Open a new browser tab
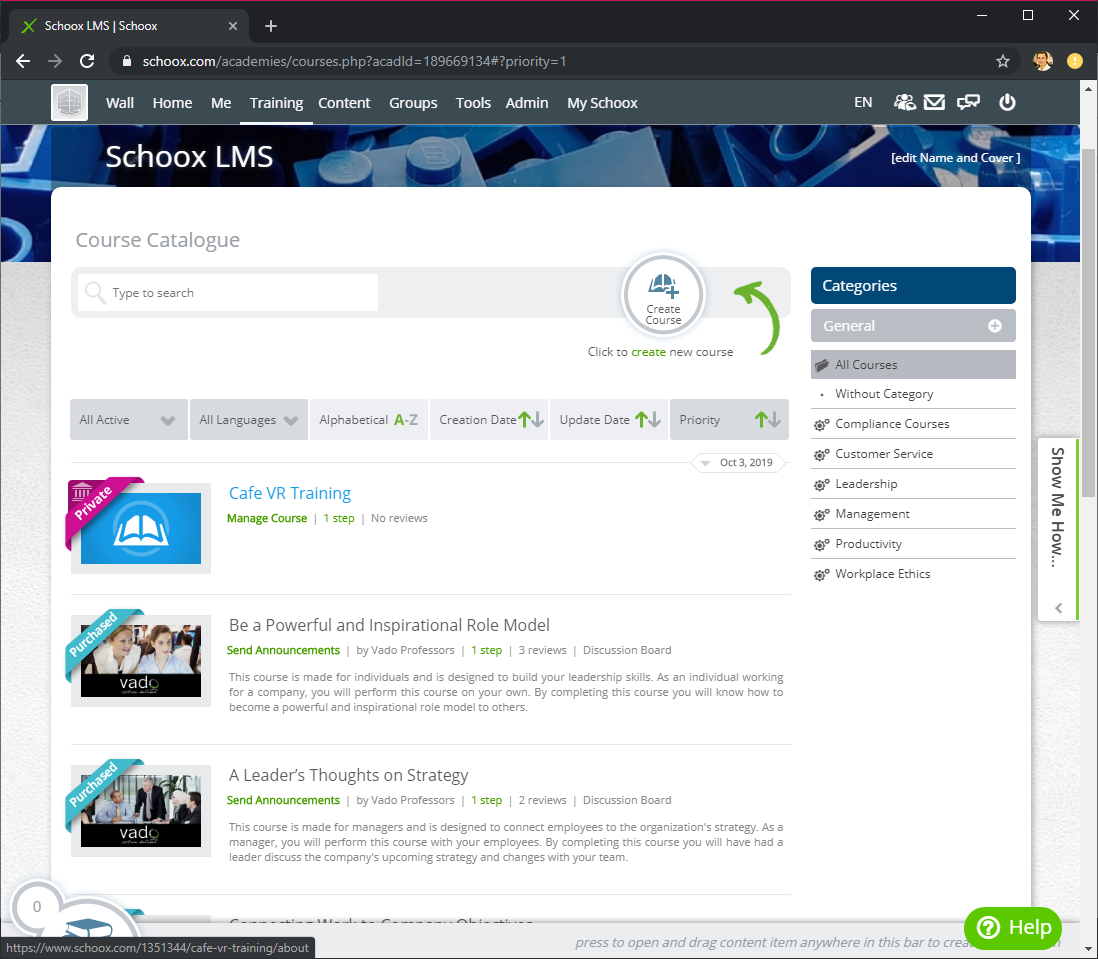1098x959 pixels. tap(271, 26)
